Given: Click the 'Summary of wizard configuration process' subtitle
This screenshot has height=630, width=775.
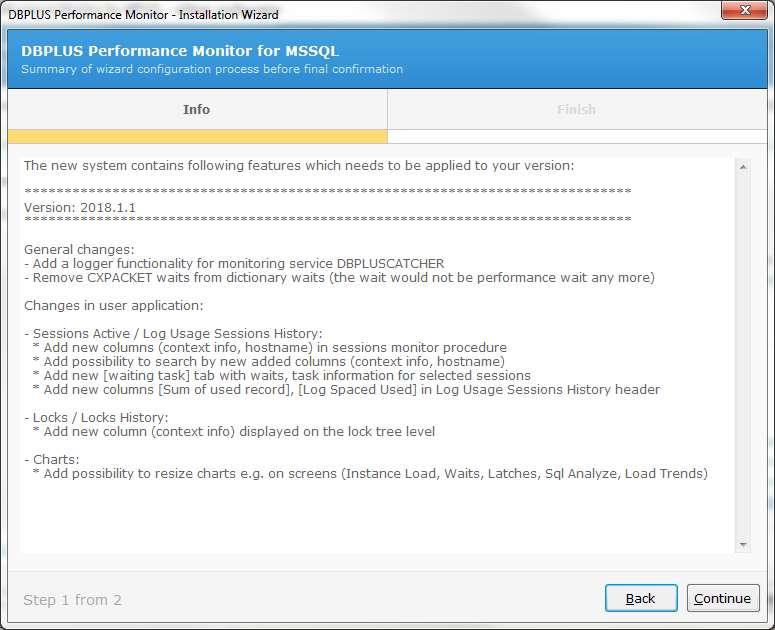Looking at the screenshot, I should tap(212, 69).
